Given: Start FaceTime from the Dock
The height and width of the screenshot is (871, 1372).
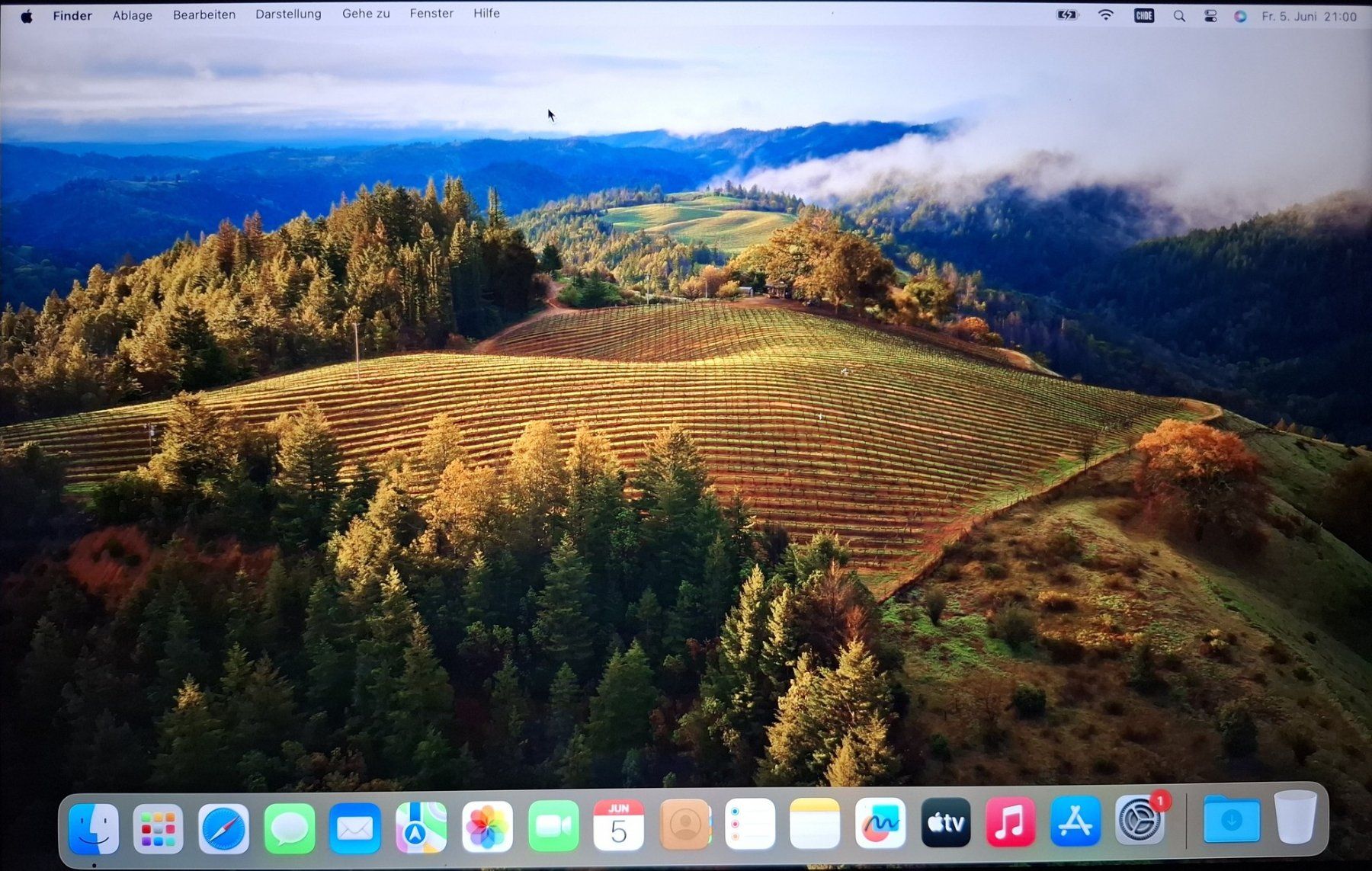Looking at the screenshot, I should click(553, 826).
